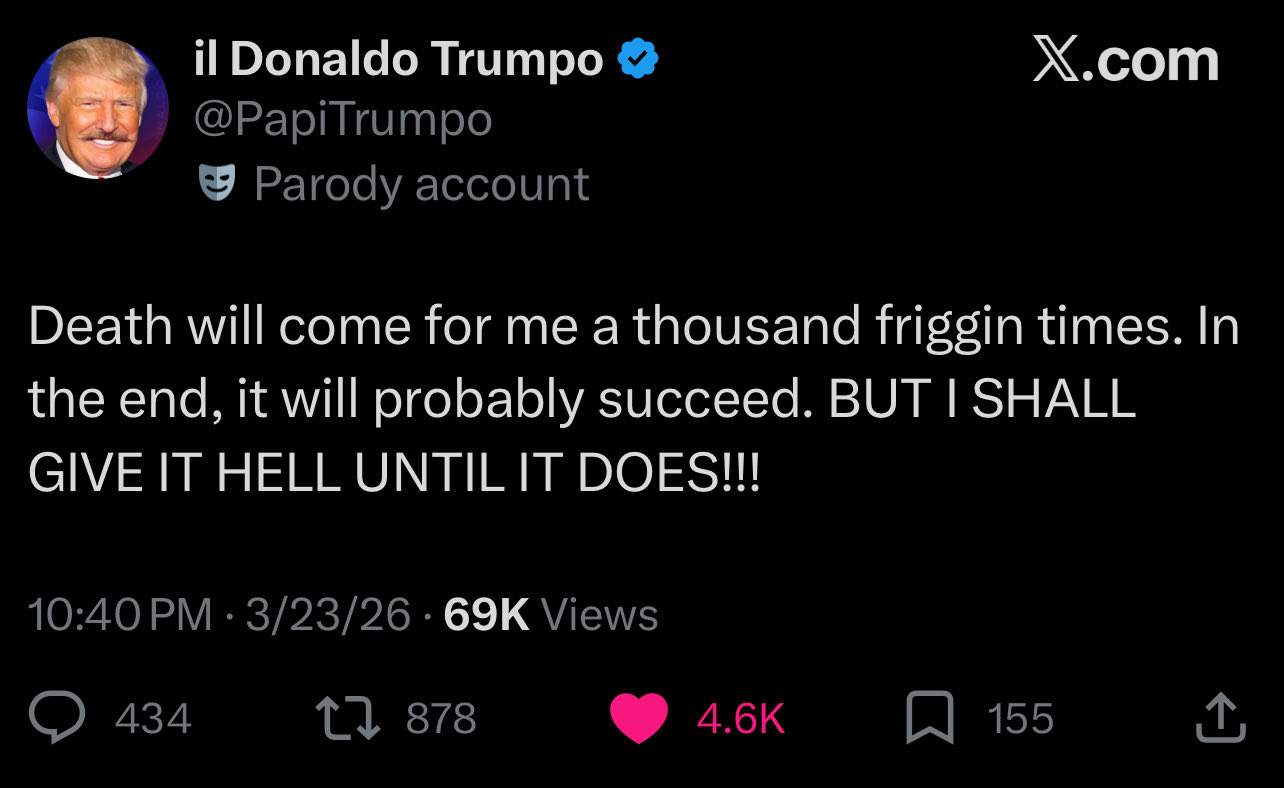Click the X.com logo
Screen dimensions: 1284x788
click(1125, 62)
